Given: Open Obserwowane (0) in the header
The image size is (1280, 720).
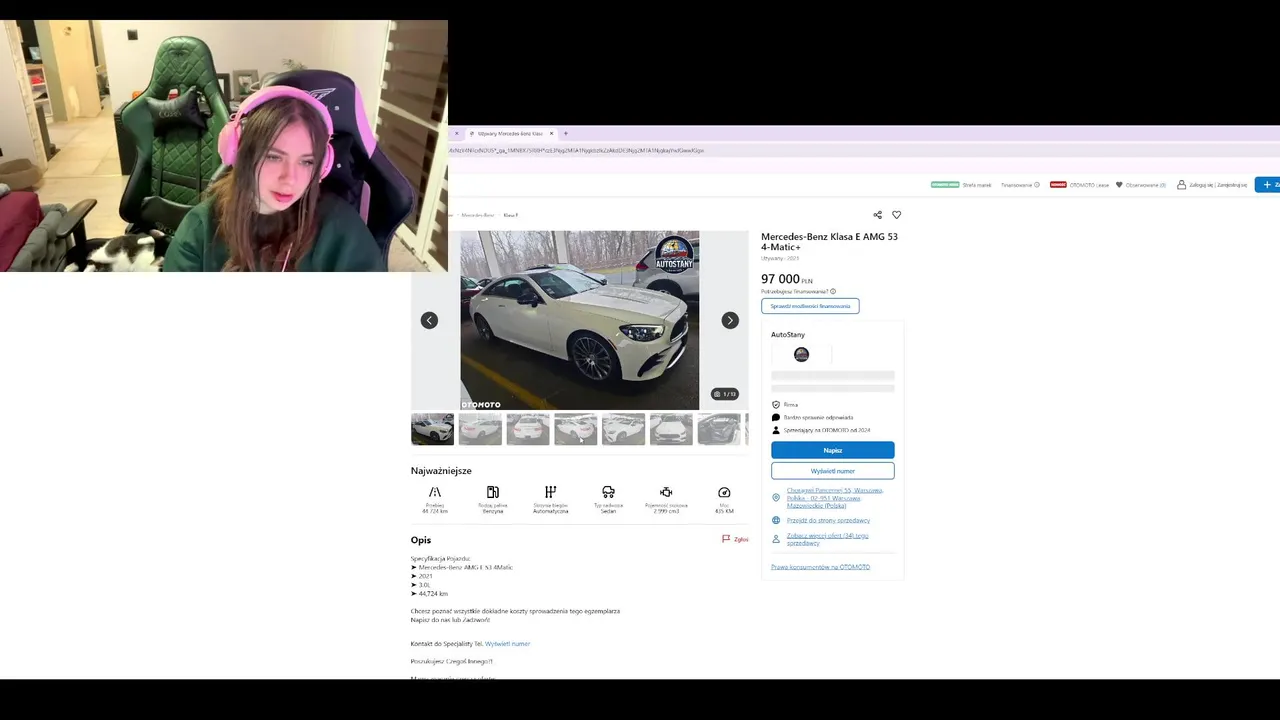Looking at the screenshot, I should (1145, 185).
